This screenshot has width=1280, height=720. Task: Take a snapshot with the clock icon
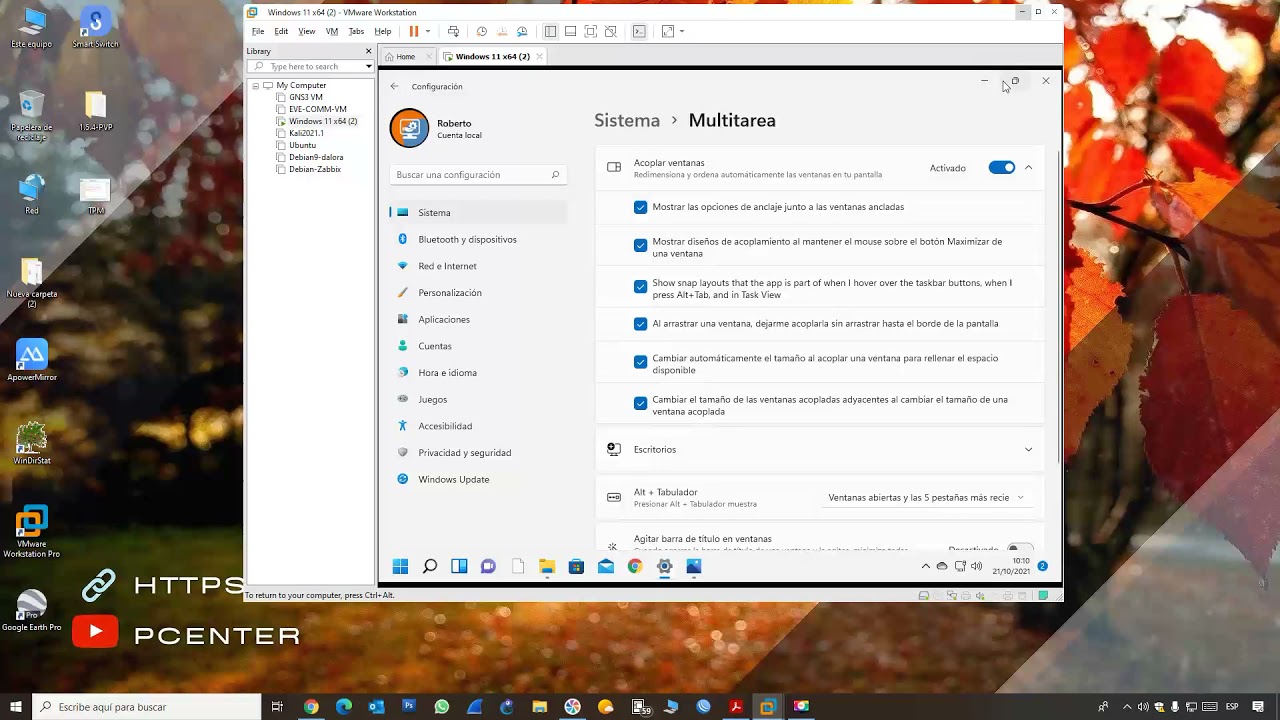tap(482, 31)
